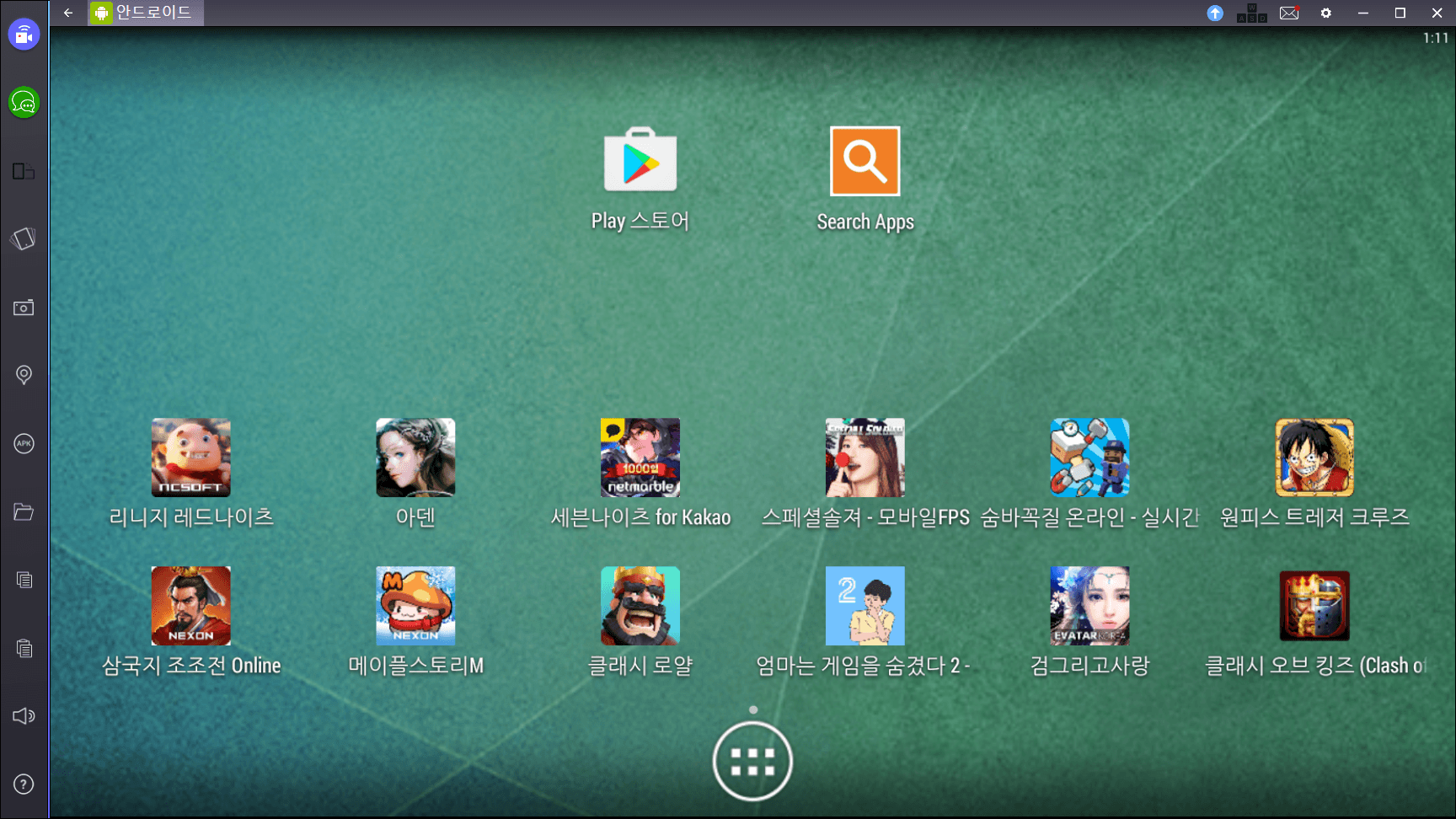Open 클래시 로얄 app

pos(640,606)
